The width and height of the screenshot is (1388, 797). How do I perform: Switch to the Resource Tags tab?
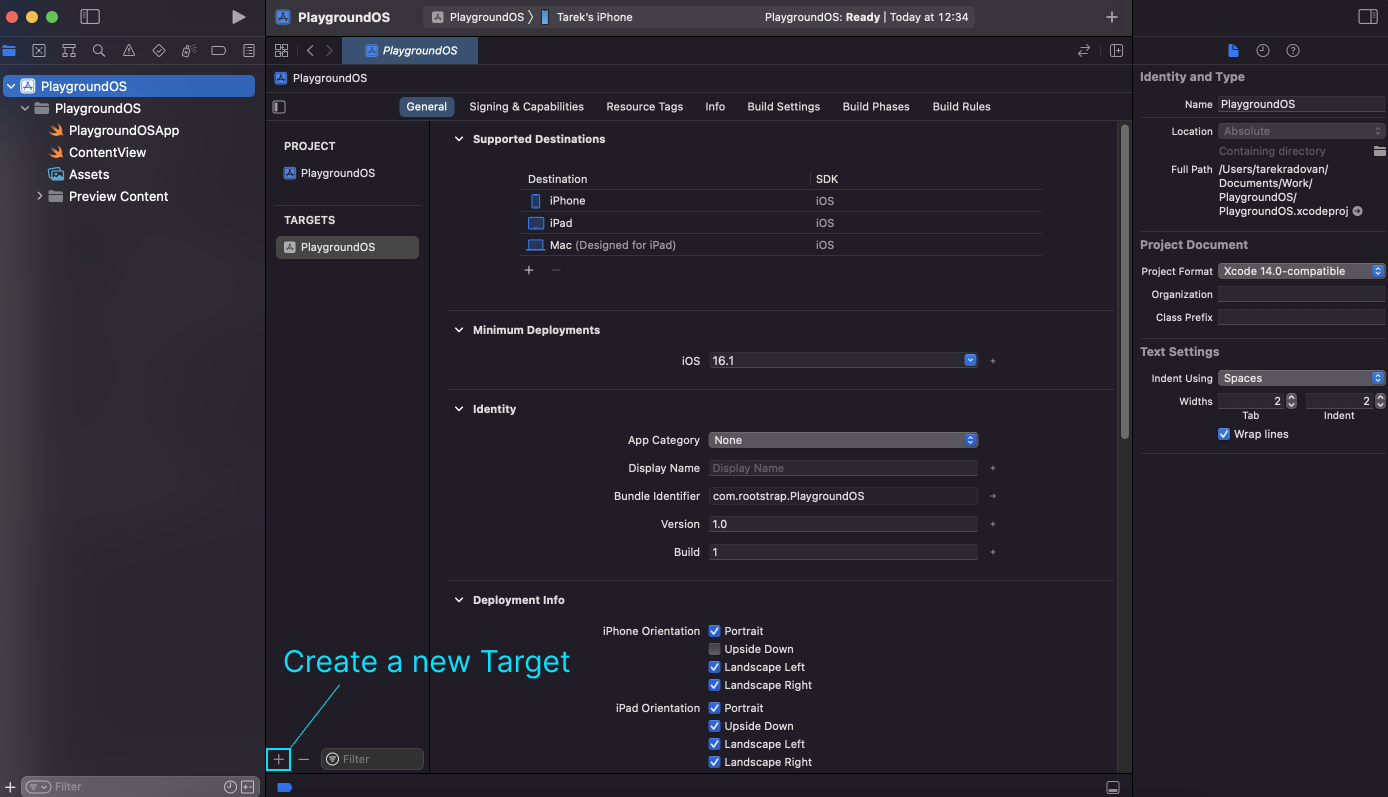[x=645, y=107]
